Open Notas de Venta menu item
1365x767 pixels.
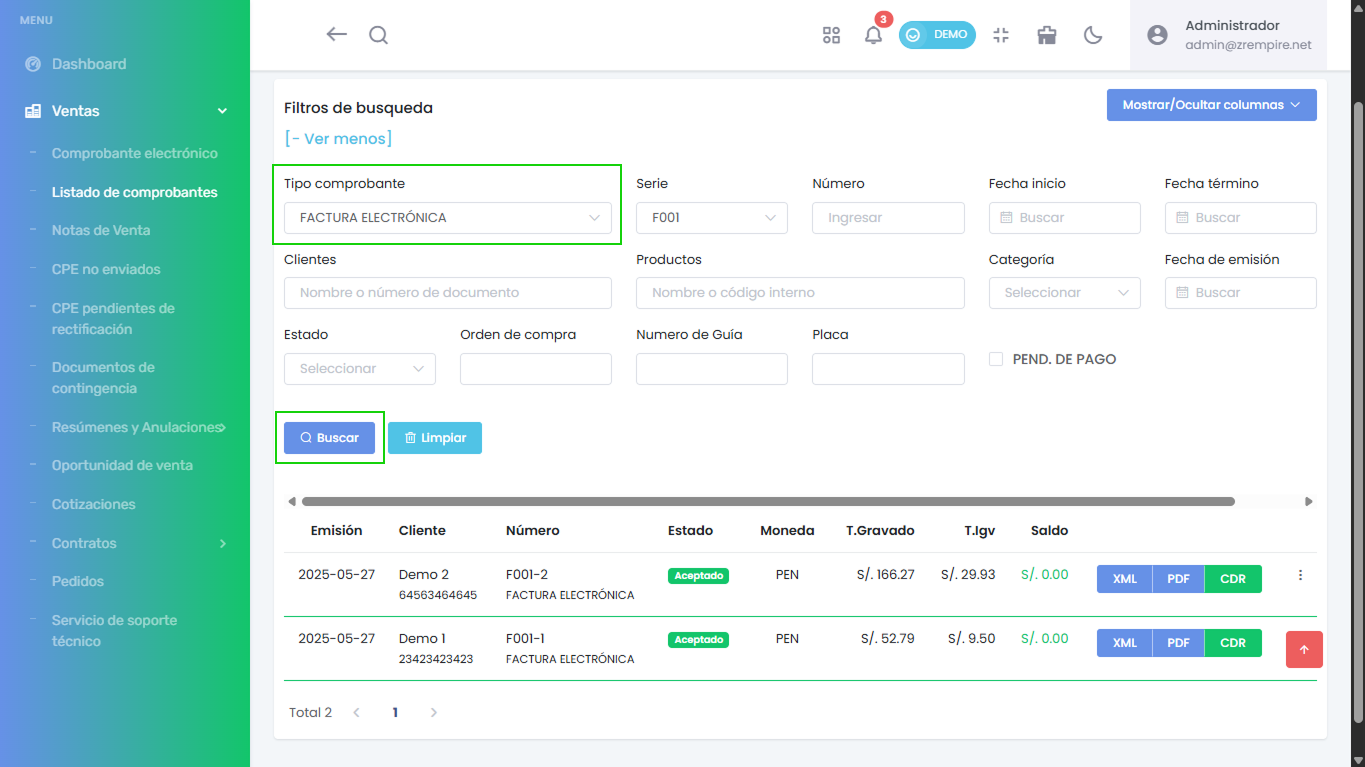click(101, 230)
